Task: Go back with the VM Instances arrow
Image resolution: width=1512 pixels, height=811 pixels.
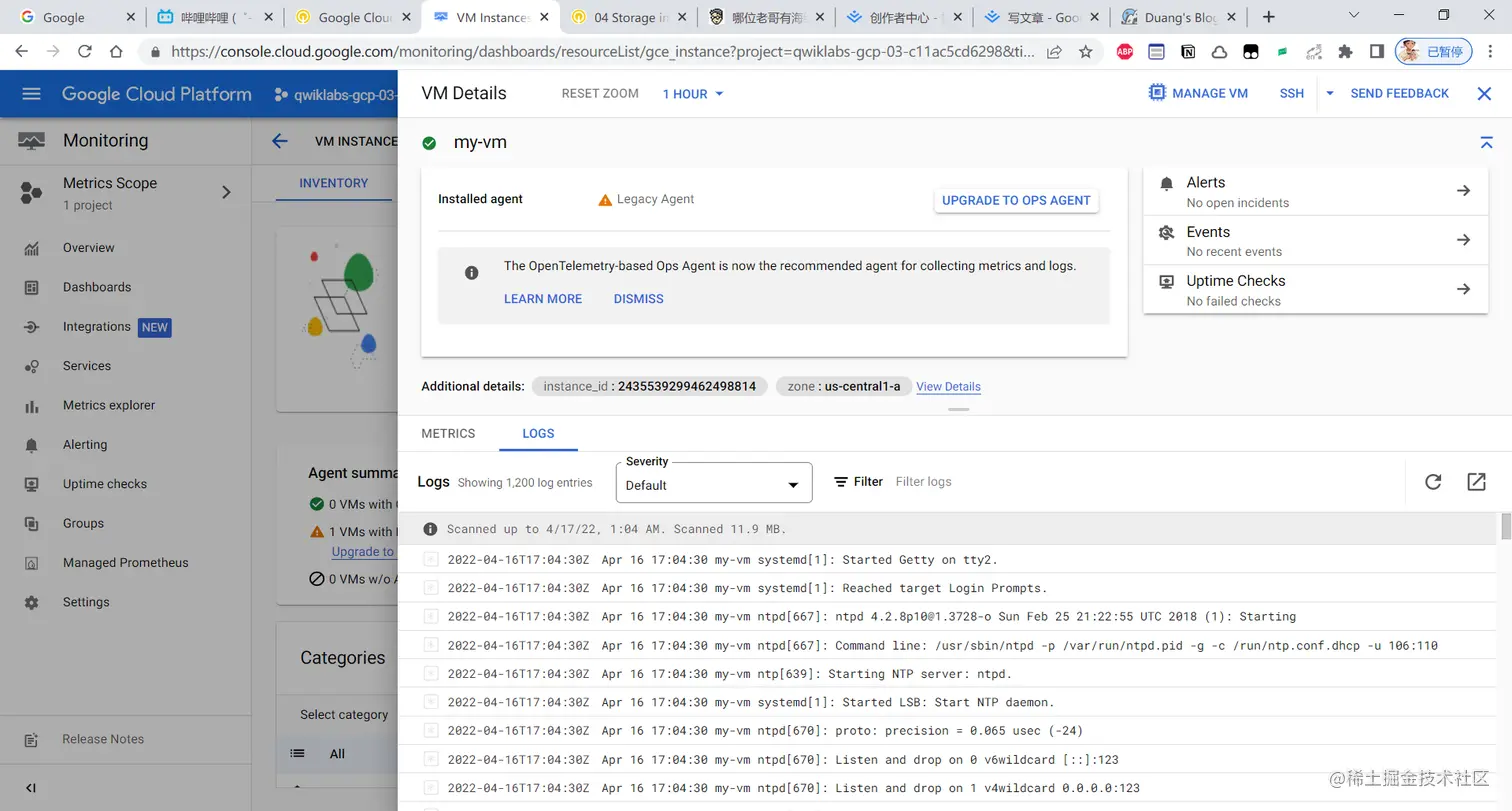Action: click(280, 141)
